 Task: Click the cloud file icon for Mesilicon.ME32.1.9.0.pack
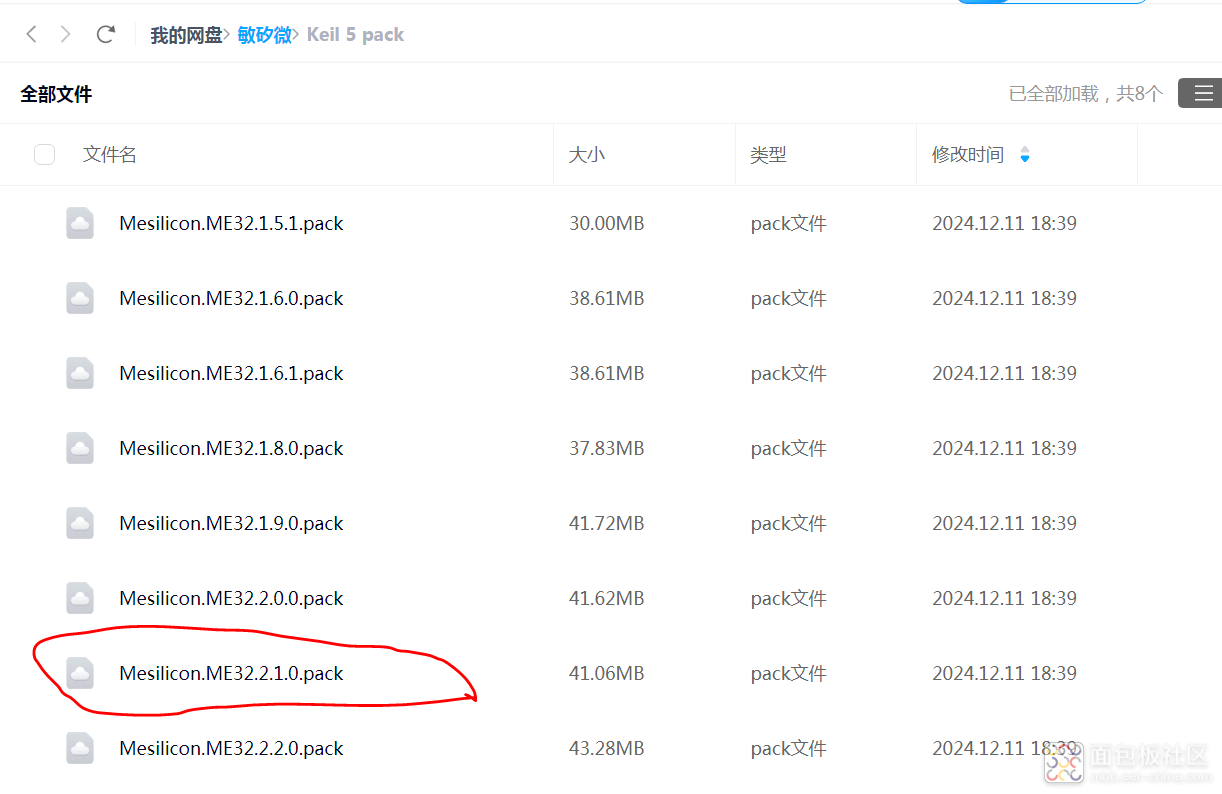(x=80, y=523)
